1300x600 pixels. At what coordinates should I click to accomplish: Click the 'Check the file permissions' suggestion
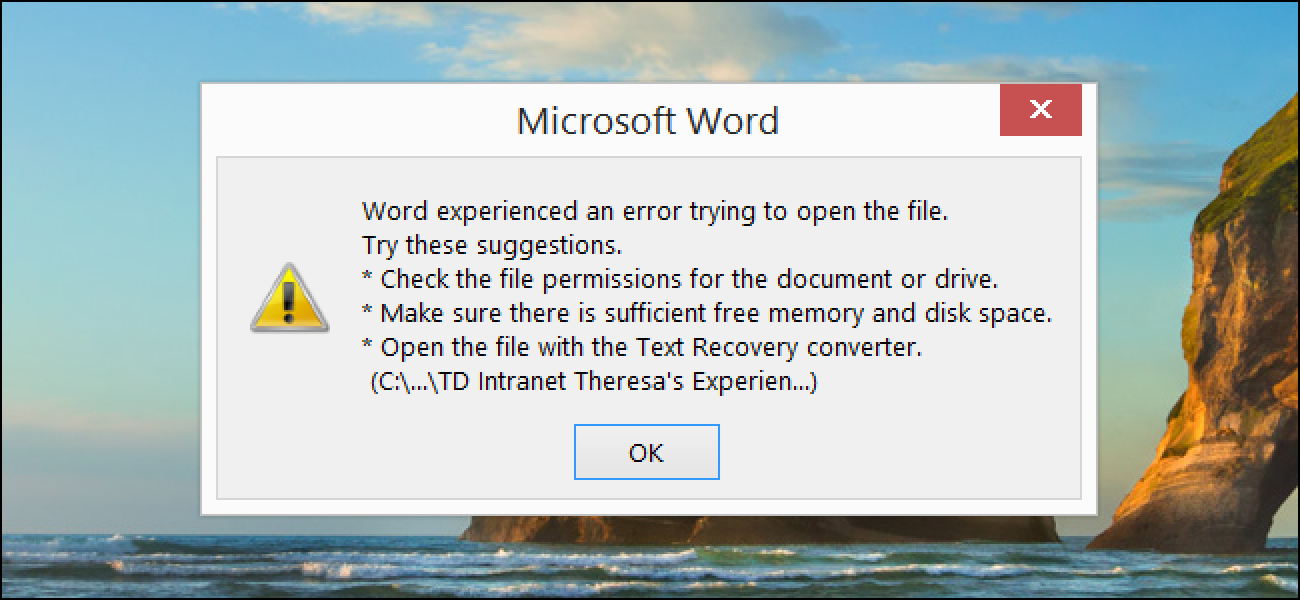tap(680, 279)
